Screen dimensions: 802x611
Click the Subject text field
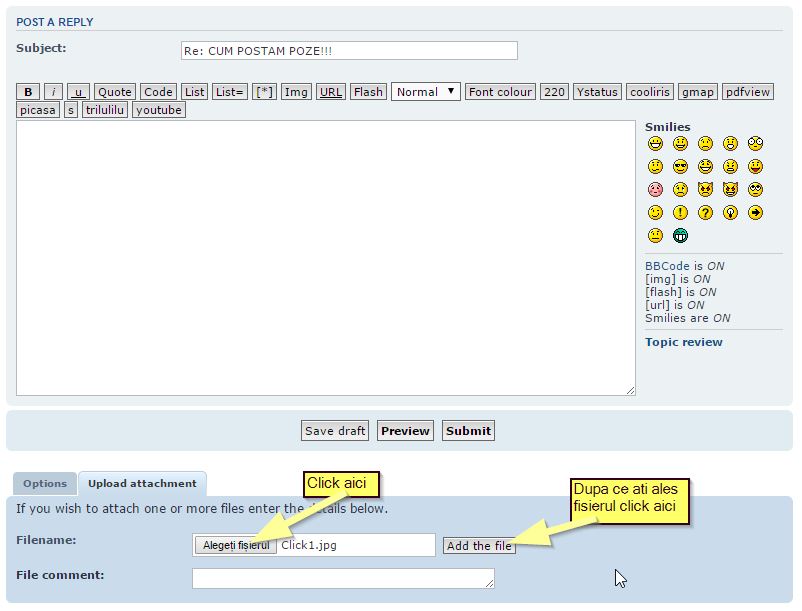click(348, 50)
